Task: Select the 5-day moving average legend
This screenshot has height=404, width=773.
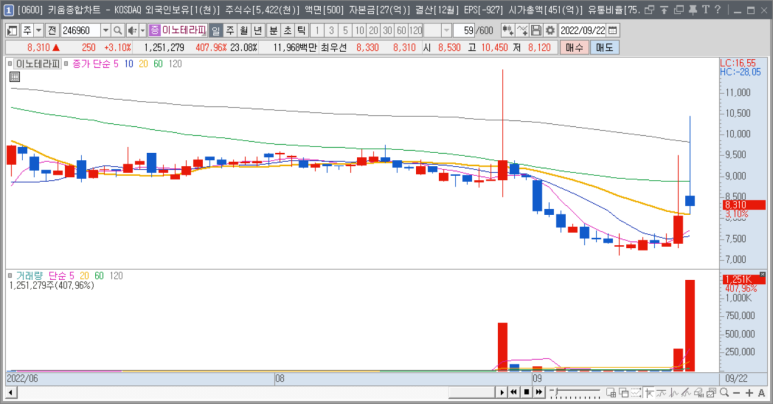Action: [116, 64]
